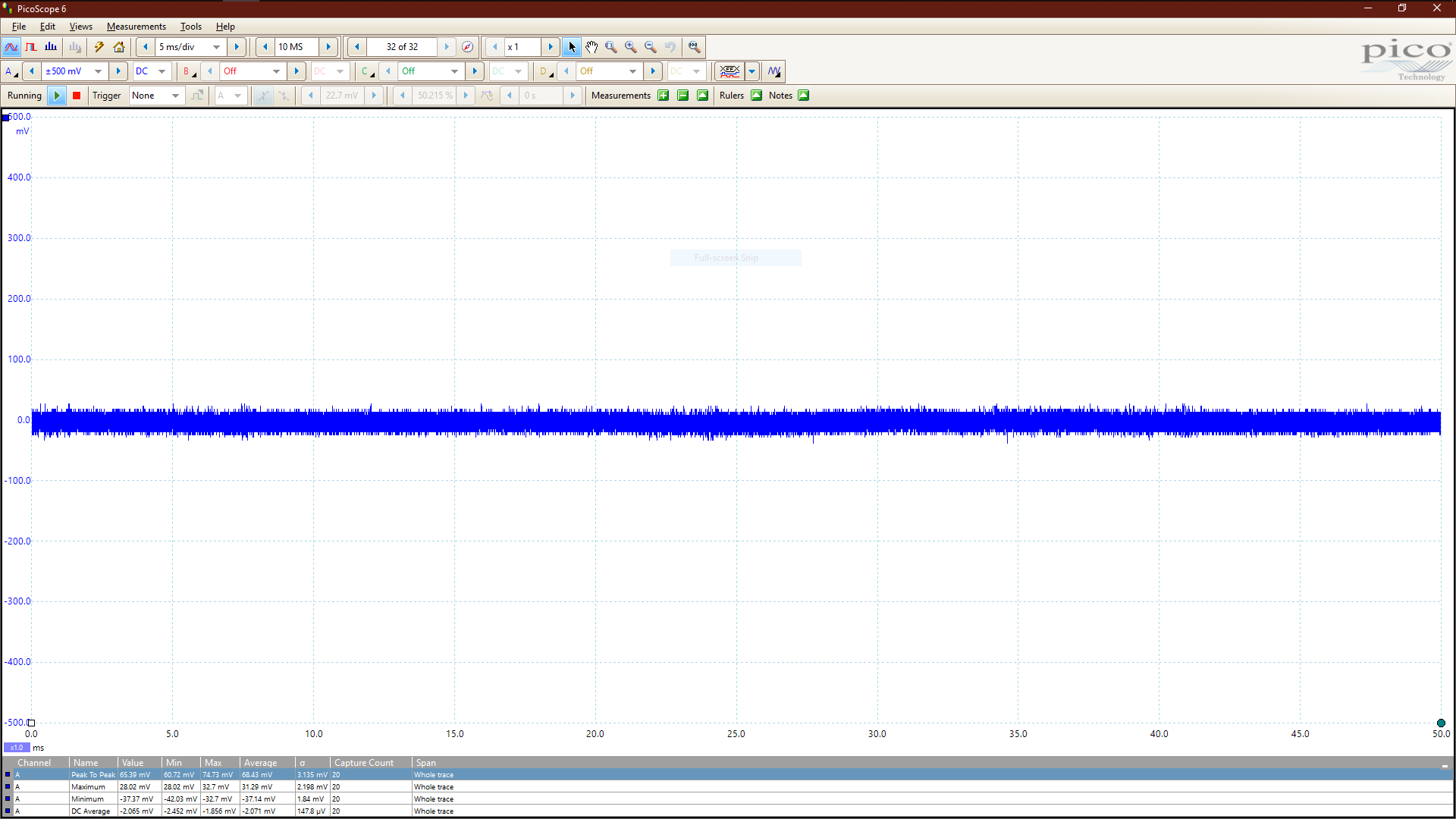Click the Auto setup lightning icon
Viewport: 1456px width, 819px height.
[99, 47]
